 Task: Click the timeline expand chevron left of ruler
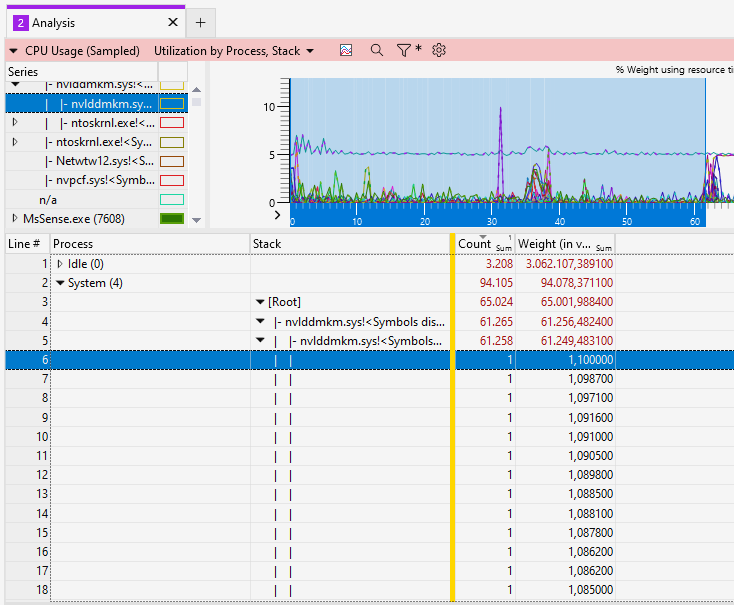point(277,215)
